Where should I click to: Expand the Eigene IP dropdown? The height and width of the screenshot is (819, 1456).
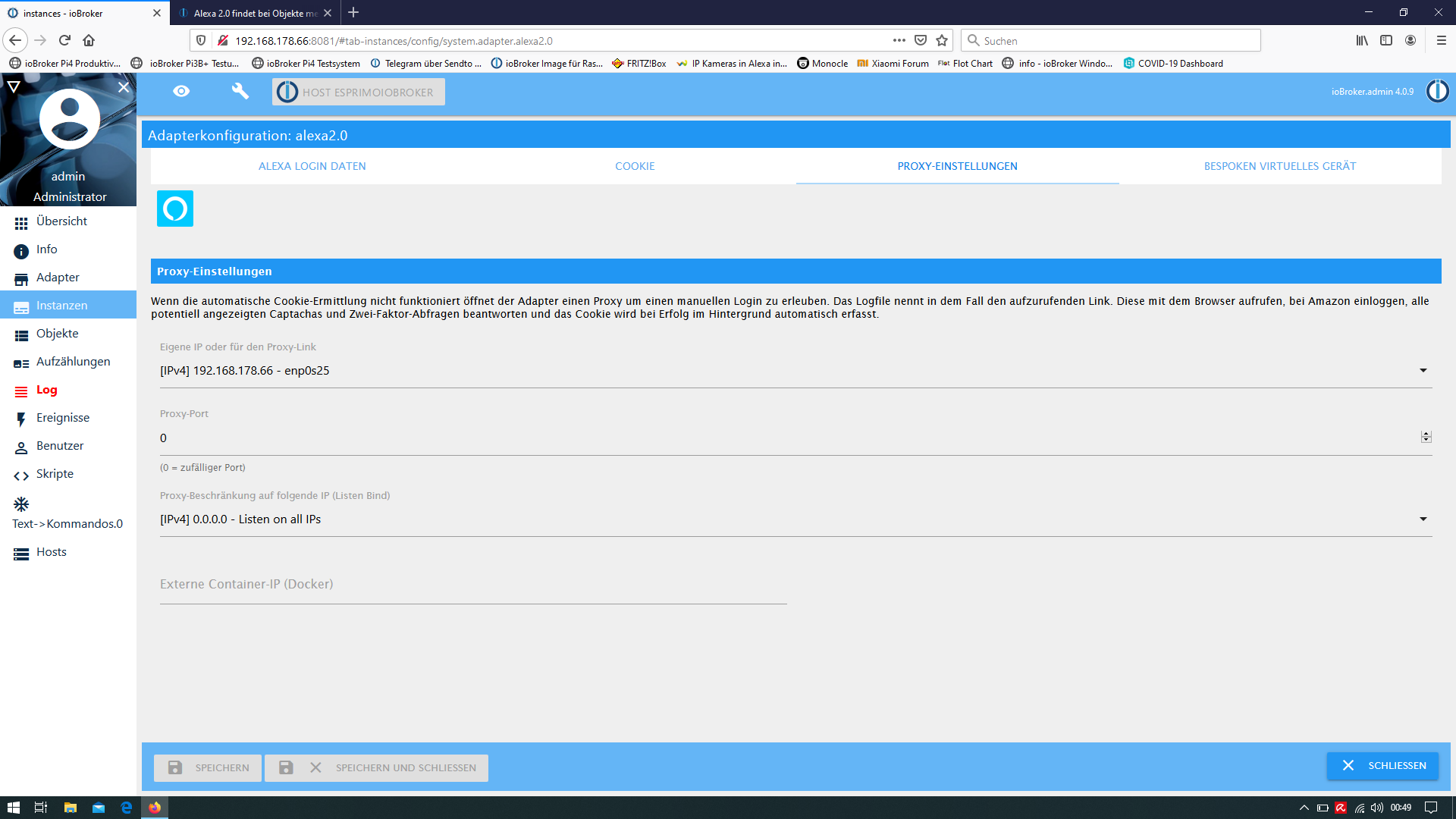[x=795, y=371]
